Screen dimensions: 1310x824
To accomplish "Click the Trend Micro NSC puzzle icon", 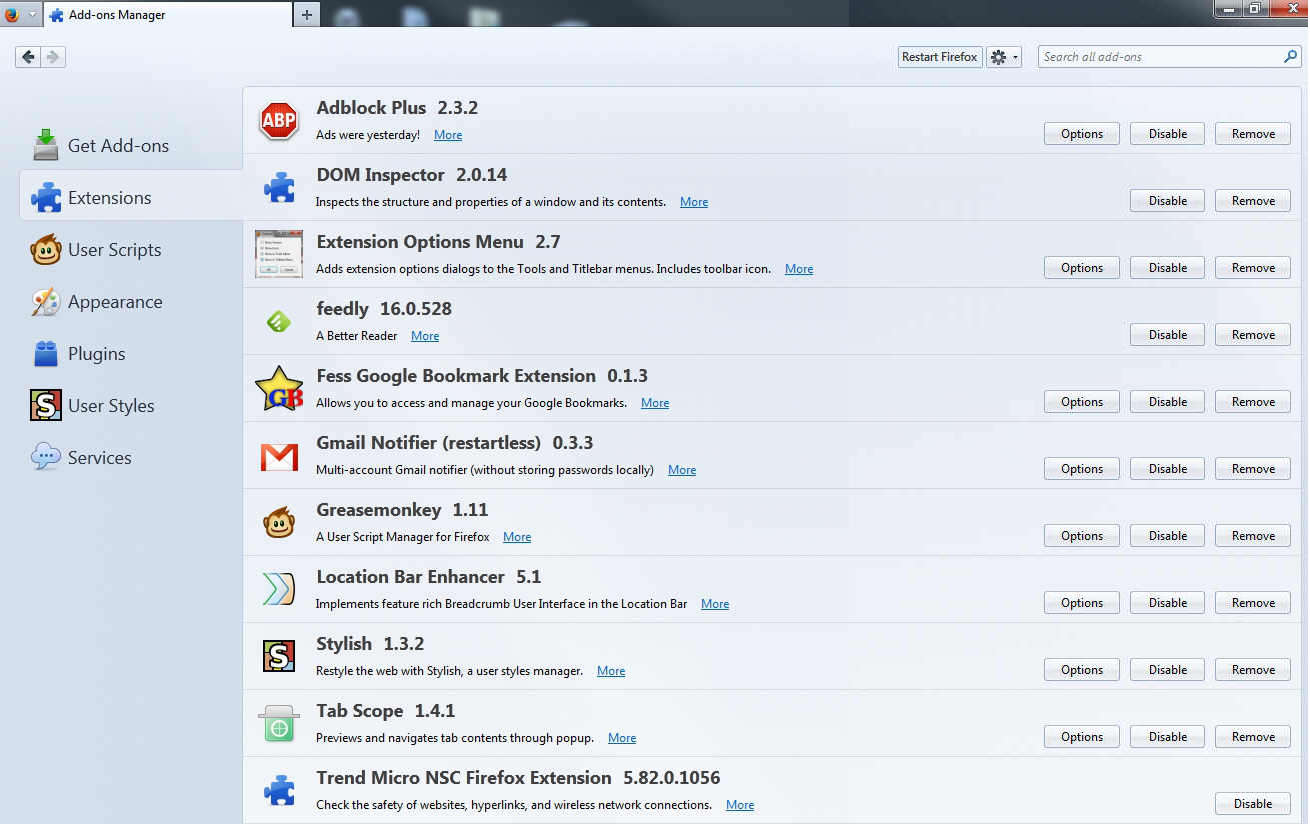I will coord(279,790).
